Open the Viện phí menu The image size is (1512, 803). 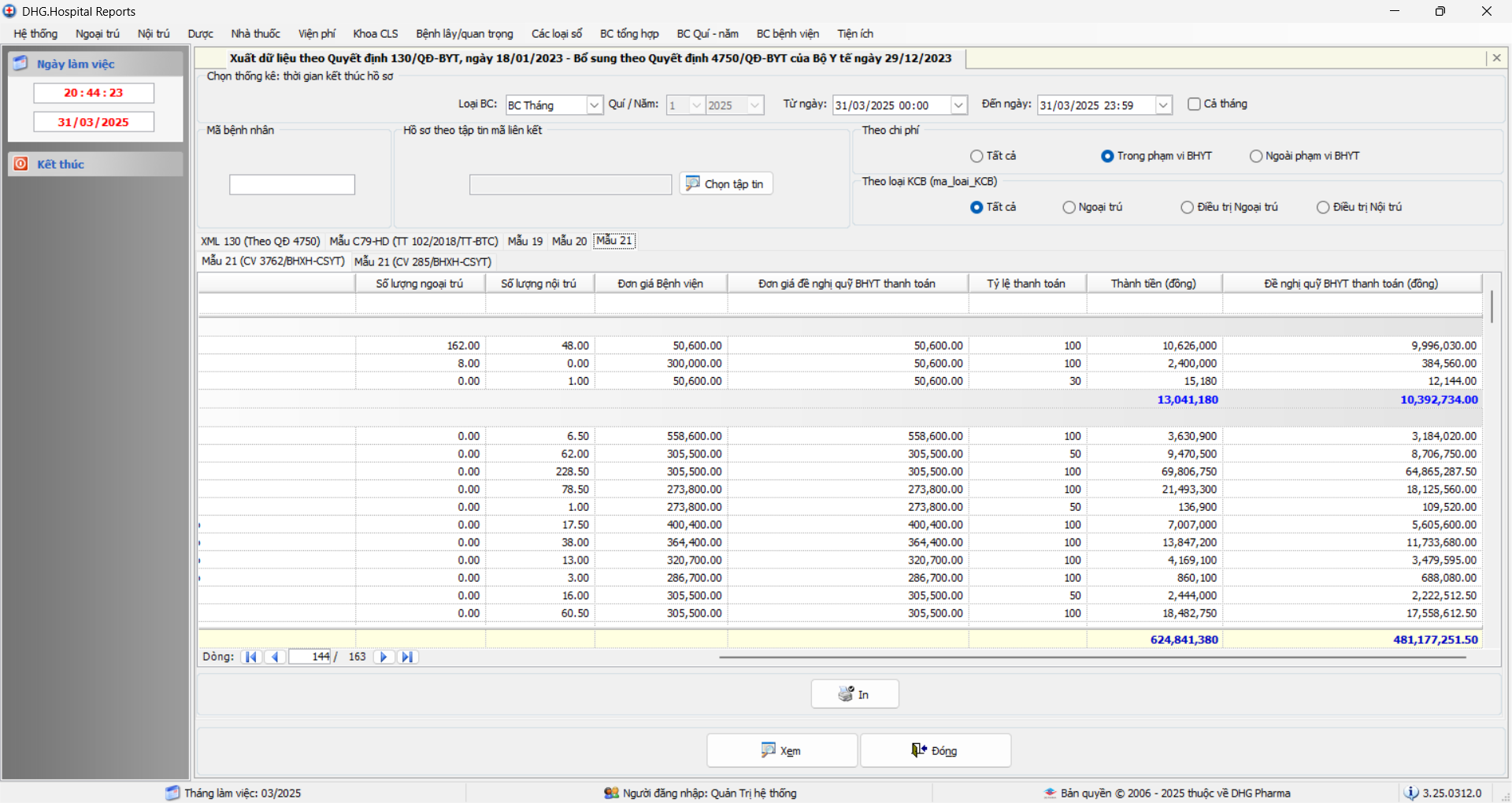317,34
